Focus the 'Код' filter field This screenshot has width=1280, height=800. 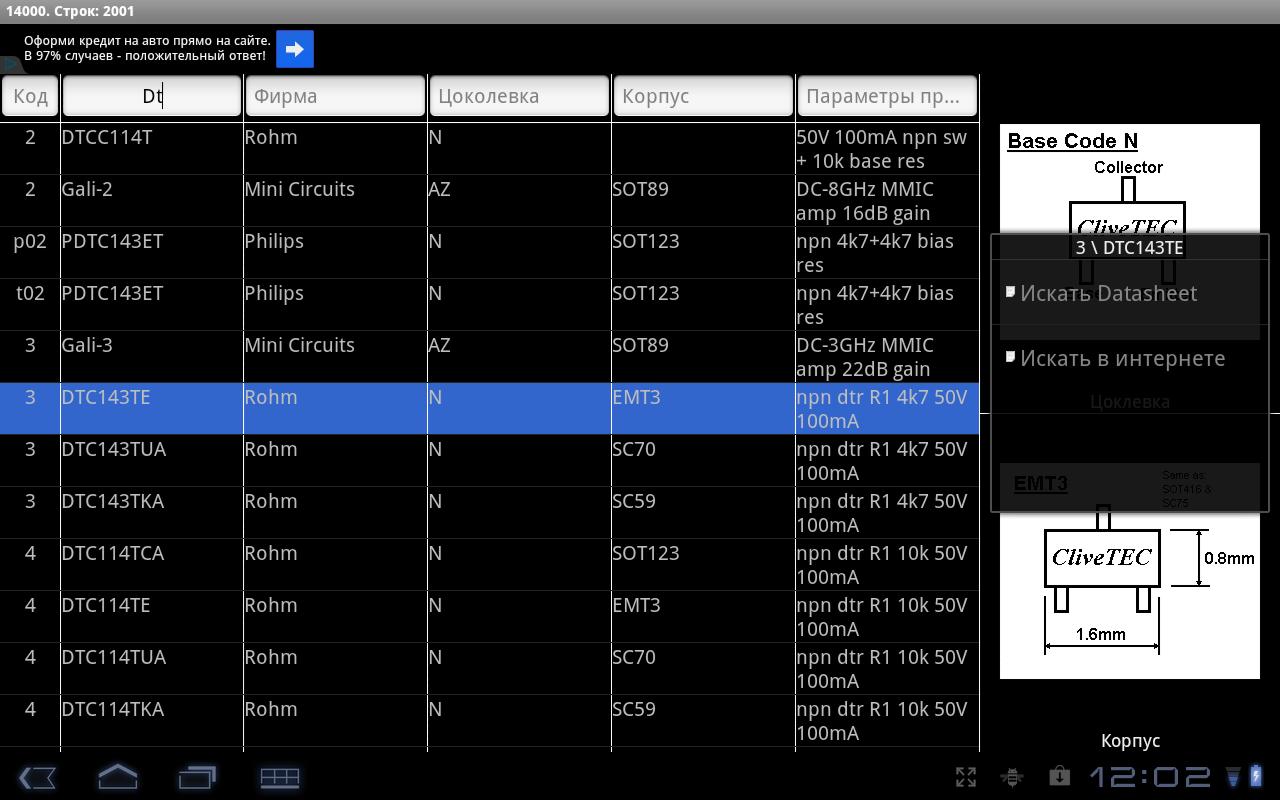point(30,96)
